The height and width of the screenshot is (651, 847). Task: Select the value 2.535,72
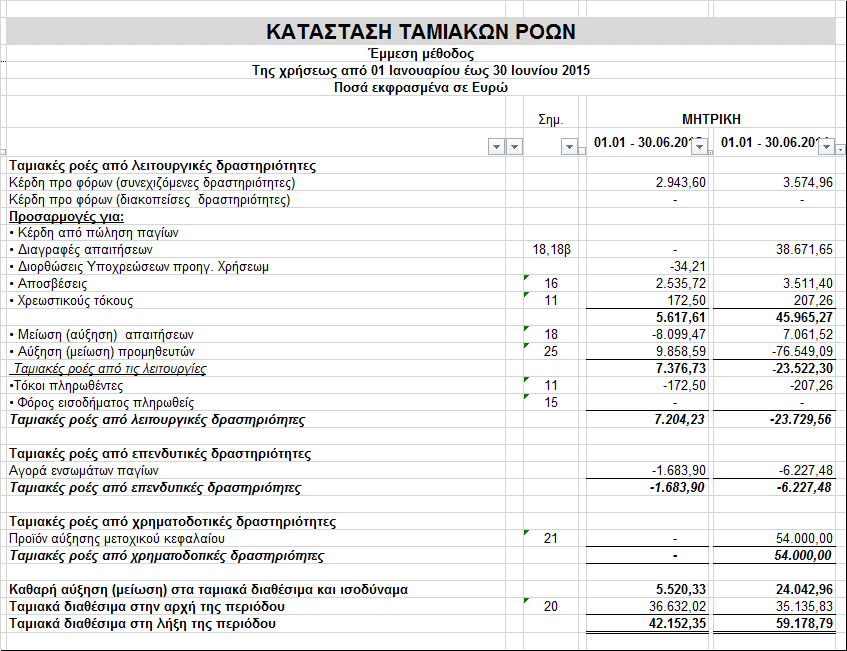681,284
